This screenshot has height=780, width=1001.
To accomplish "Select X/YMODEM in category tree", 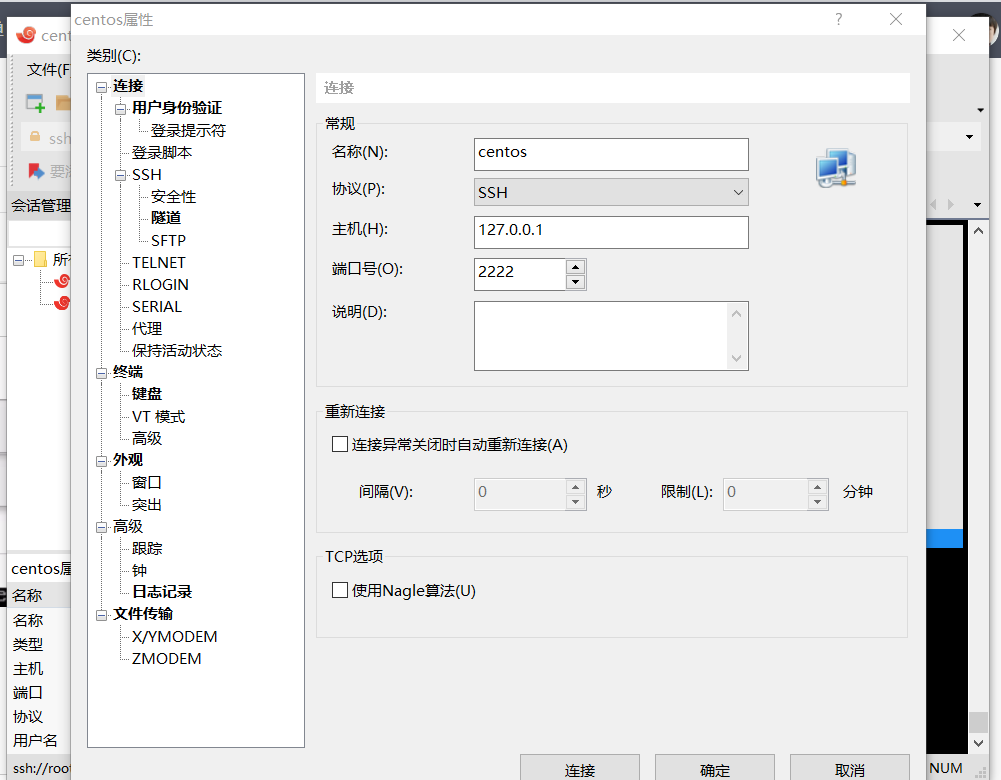I will pos(174,636).
